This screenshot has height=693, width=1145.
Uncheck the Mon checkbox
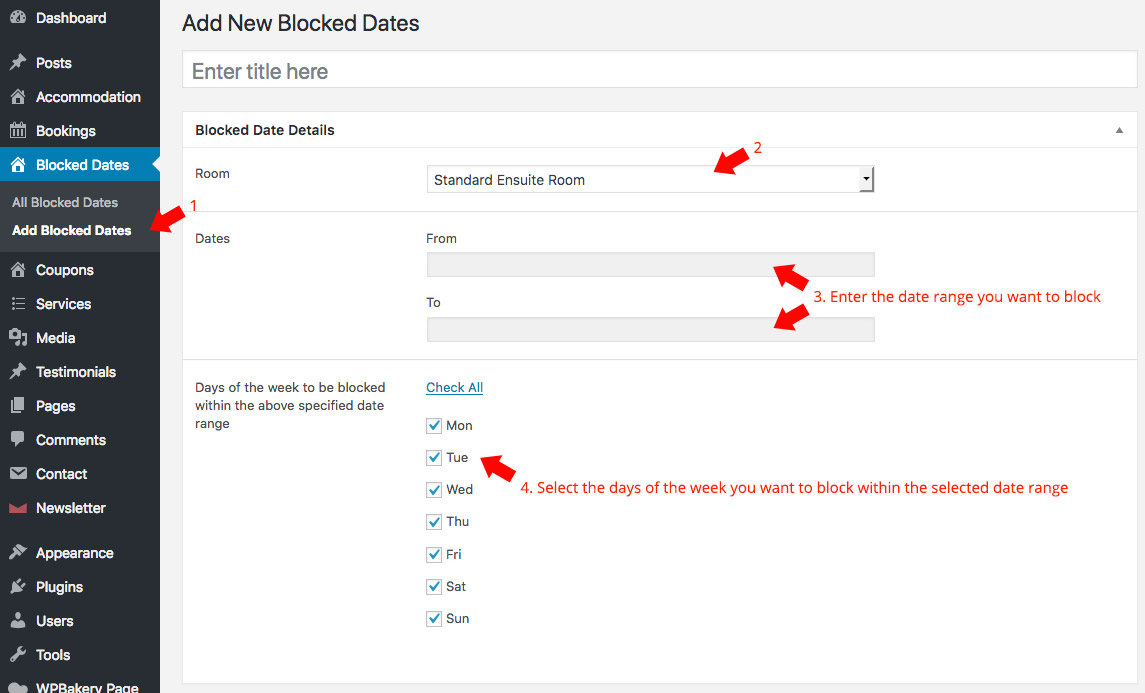[x=434, y=426]
